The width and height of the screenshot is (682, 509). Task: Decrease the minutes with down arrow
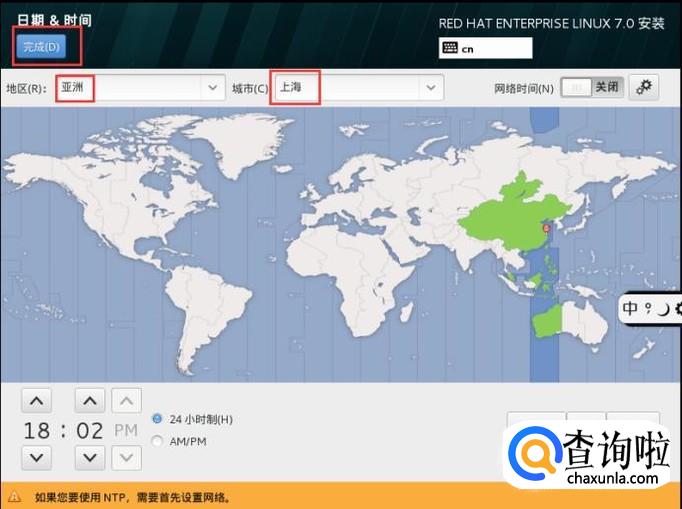[90, 458]
